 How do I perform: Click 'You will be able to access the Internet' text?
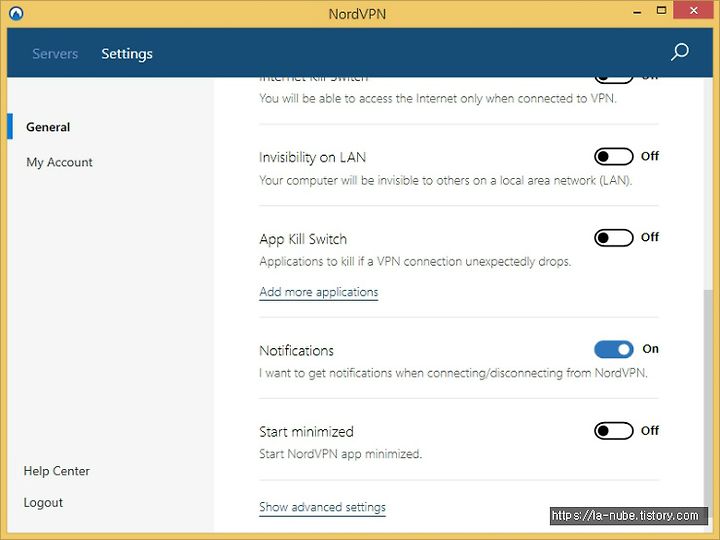pos(438,99)
